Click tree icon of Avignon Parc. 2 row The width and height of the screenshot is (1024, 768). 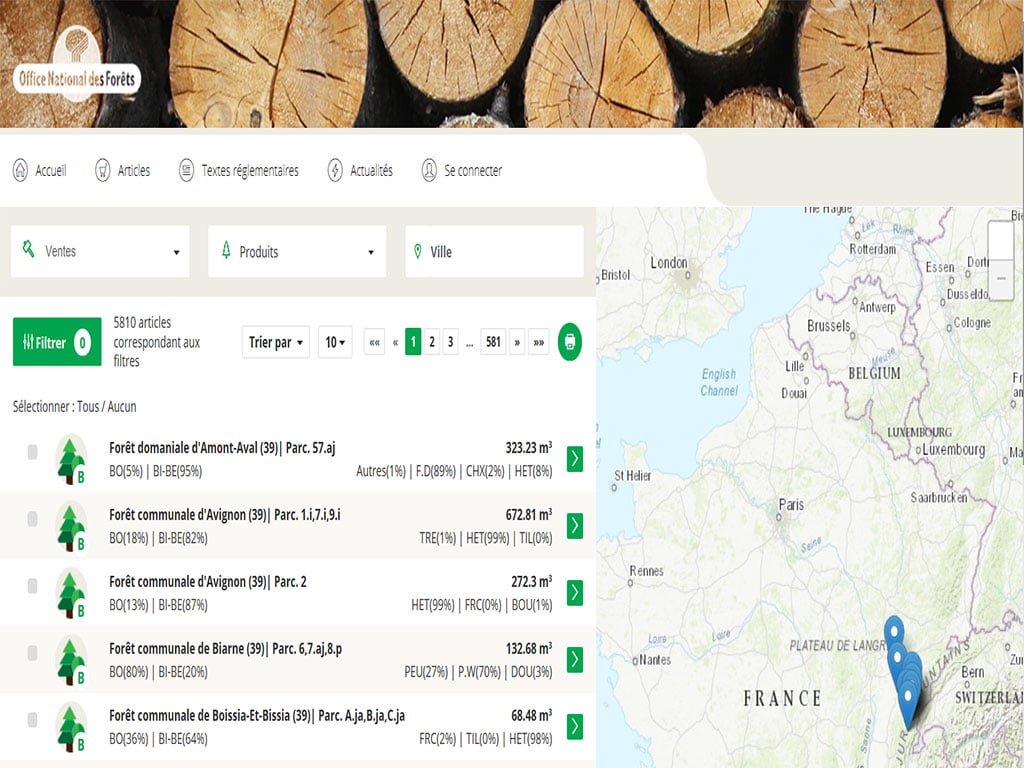71,593
